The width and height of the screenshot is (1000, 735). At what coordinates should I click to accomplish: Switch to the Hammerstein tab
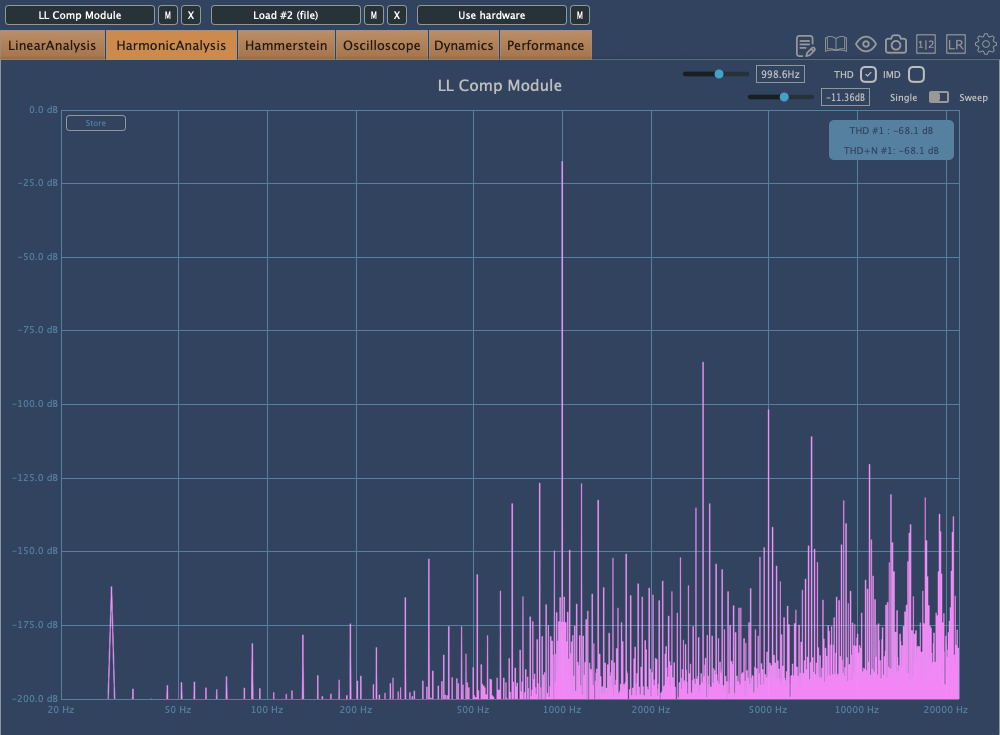[286, 45]
